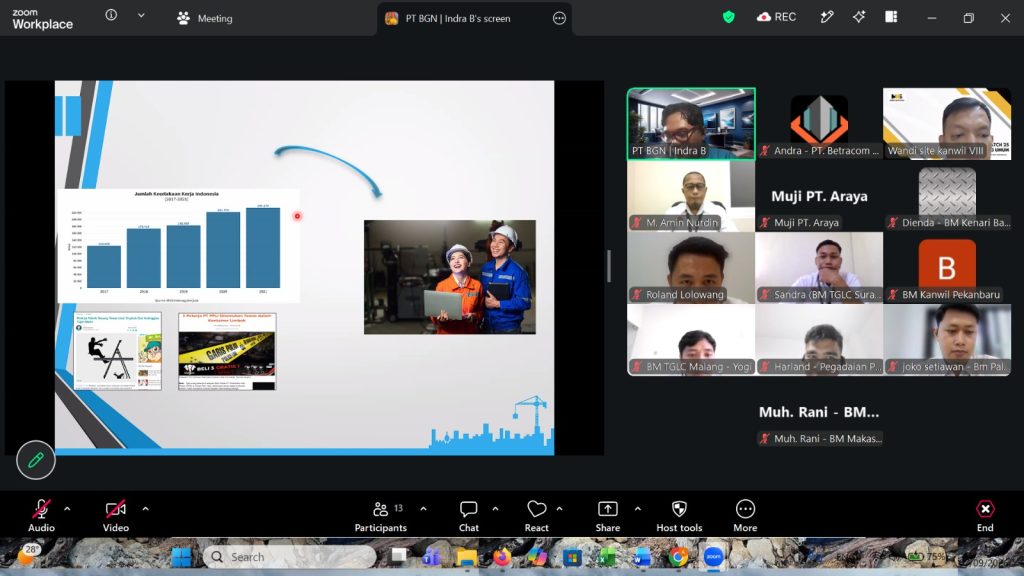The width and height of the screenshot is (1024, 576).
Task: Open Microsoft Word from taskbar
Action: tap(642, 557)
